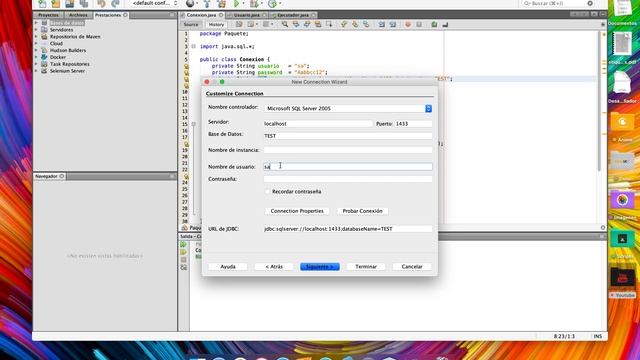Collapse the import fold at line 3
Image resolution: width=640 pixels, height=360 pixels.
point(193,47)
